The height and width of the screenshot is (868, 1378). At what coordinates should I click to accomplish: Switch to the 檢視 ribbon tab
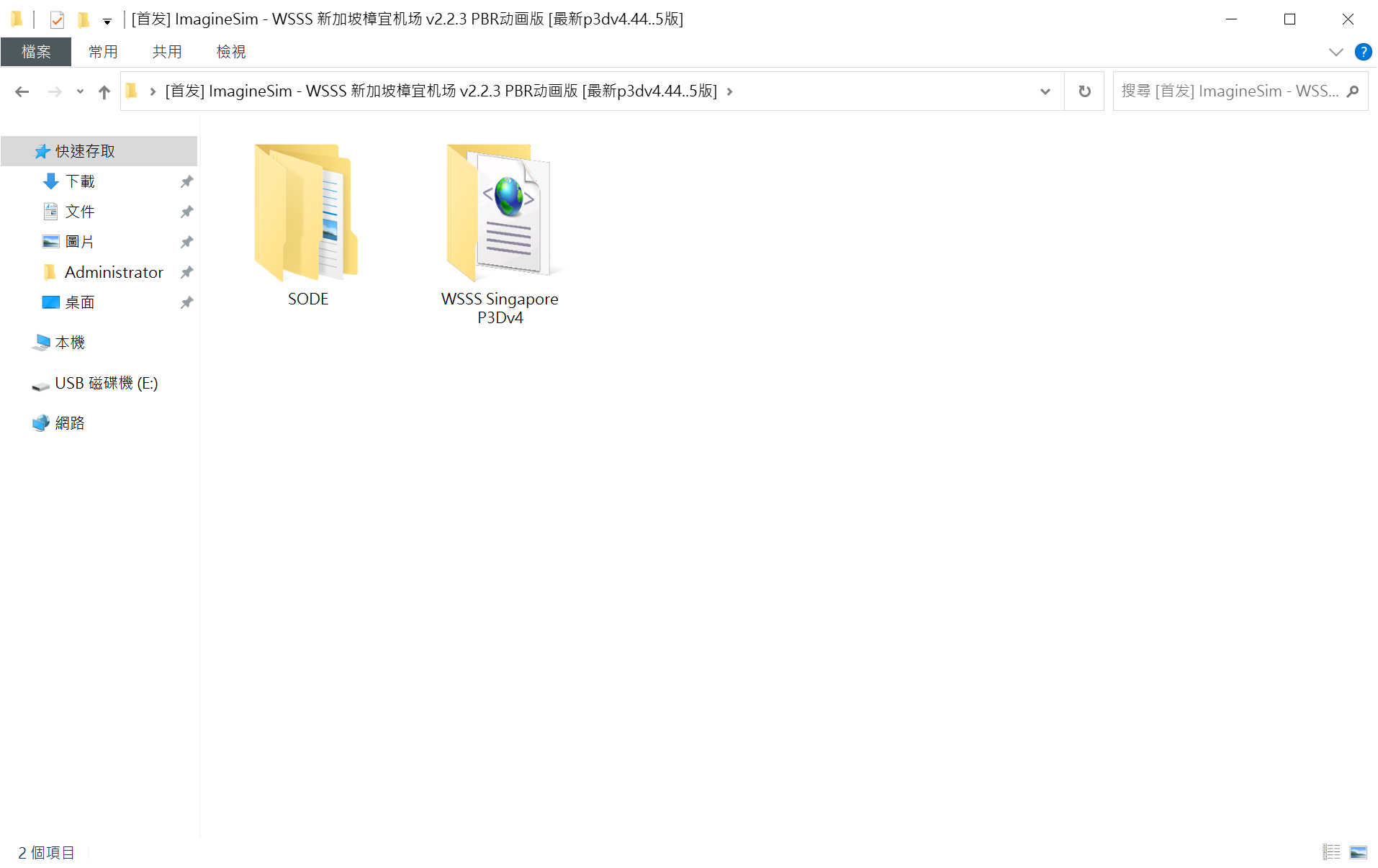click(231, 52)
